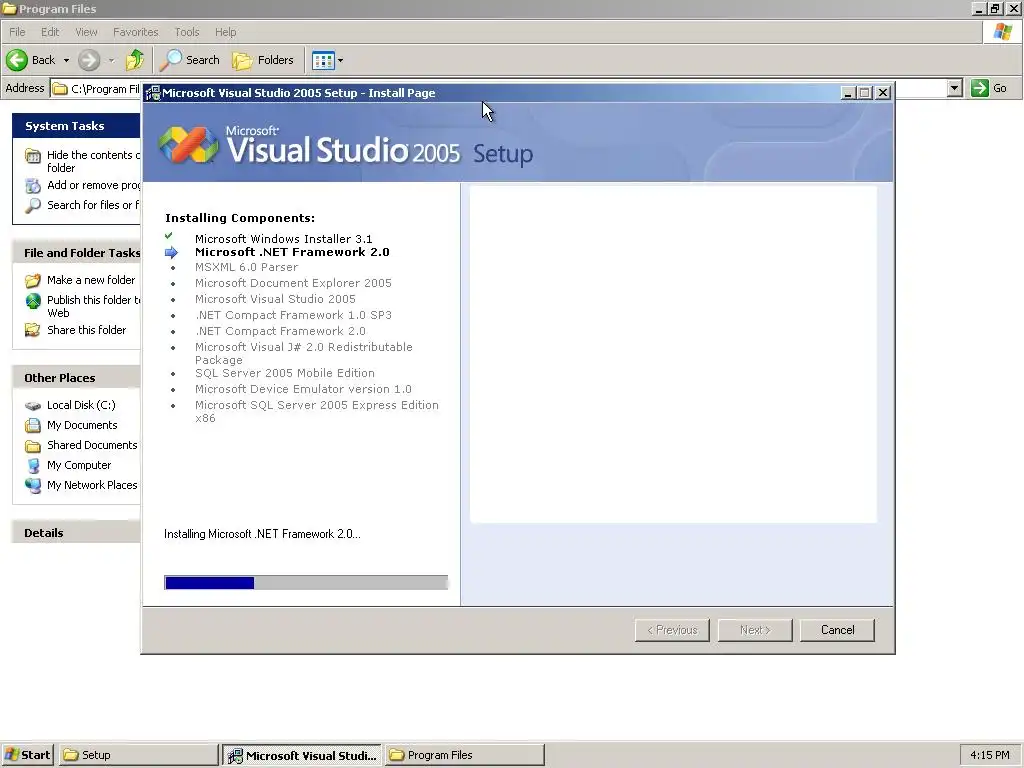Click the Publish folder globe icon
This screenshot has width=1024, height=768.
click(33, 300)
